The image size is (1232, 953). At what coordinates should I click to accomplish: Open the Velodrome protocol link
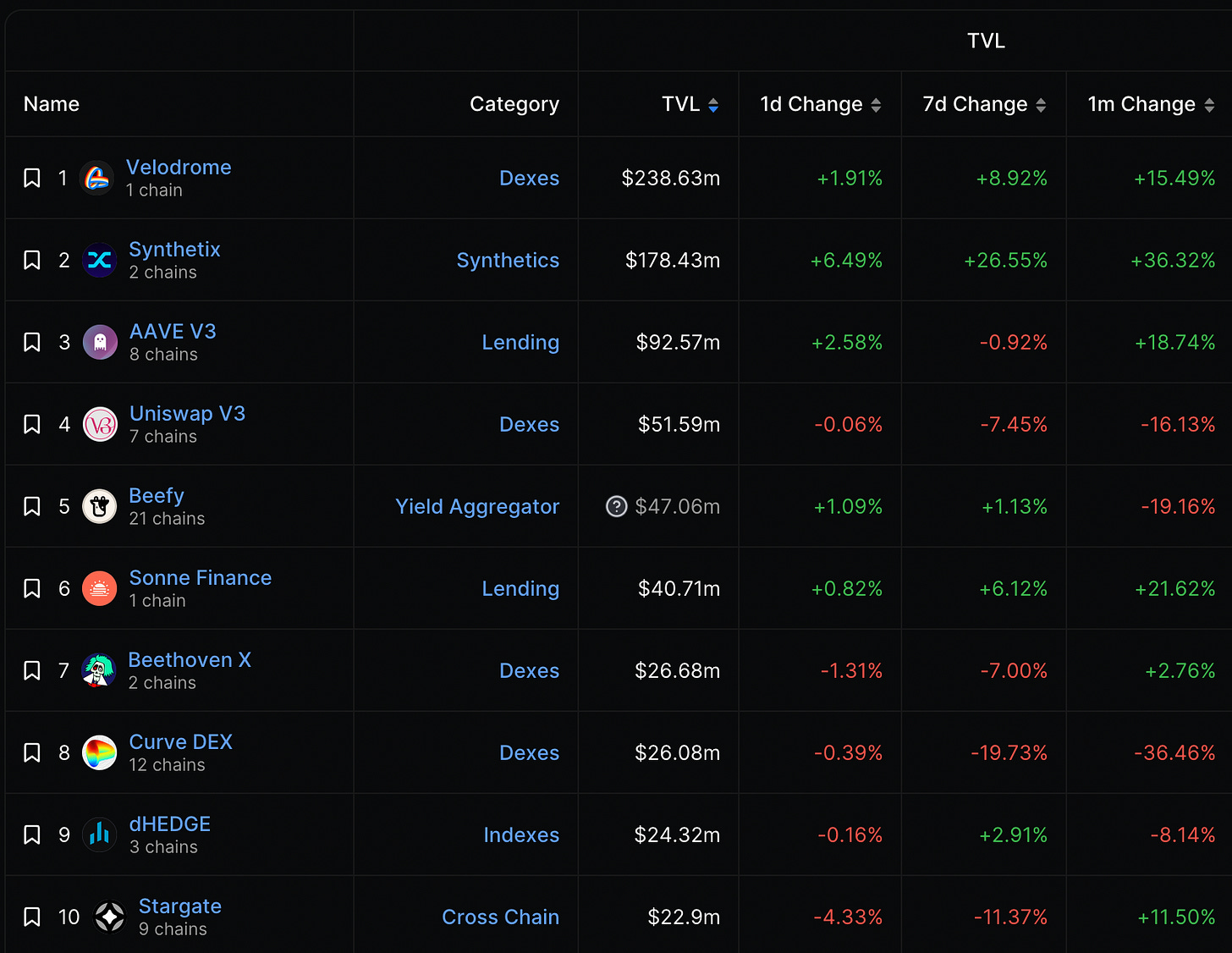pyautogui.click(x=179, y=167)
